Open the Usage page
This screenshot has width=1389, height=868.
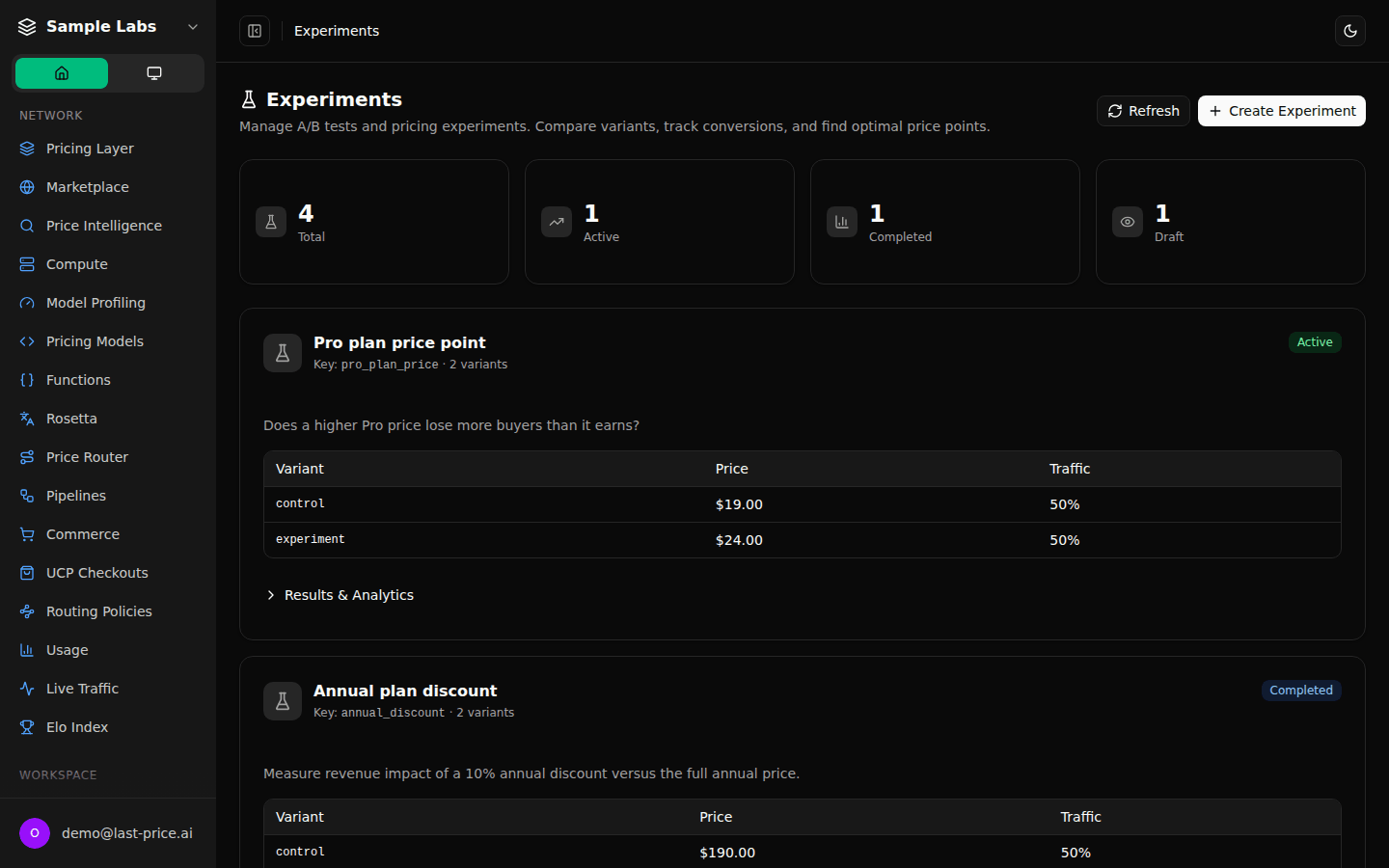click(108, 650)
